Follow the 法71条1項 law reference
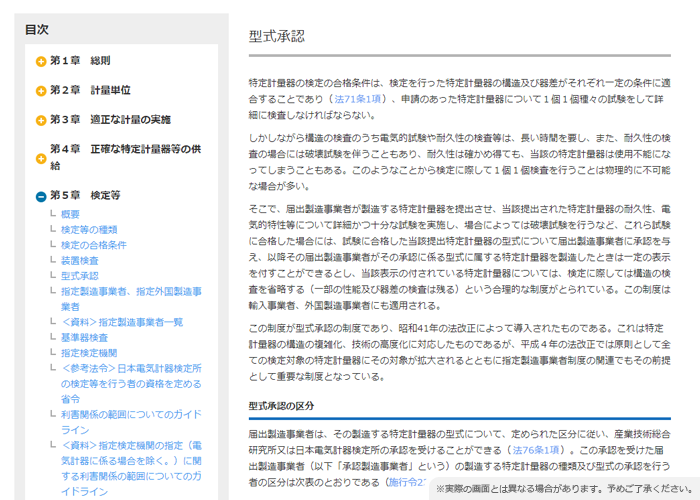This screenshot has width=700, height=500. 358,99
